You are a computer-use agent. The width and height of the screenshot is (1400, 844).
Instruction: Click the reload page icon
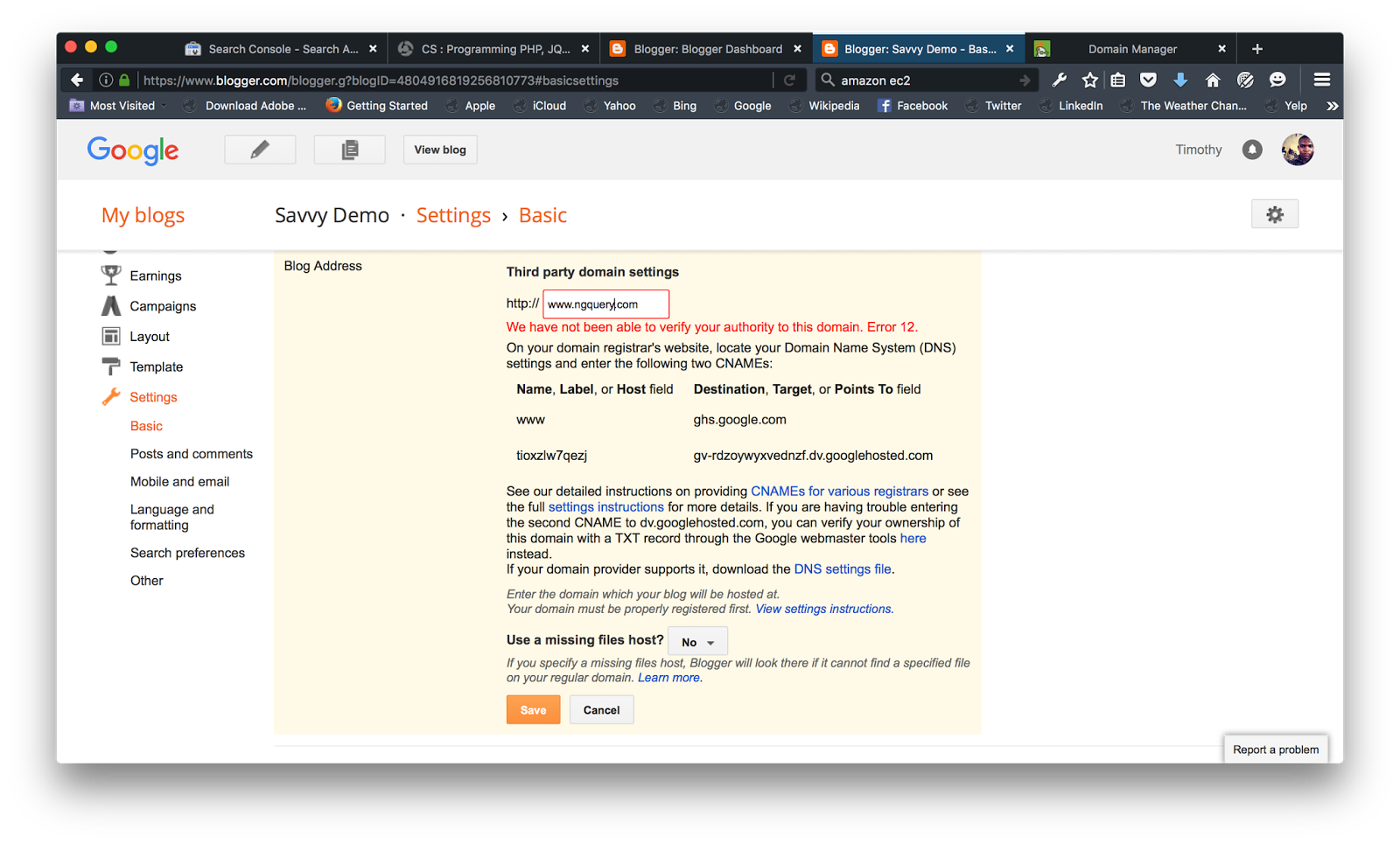789,80
